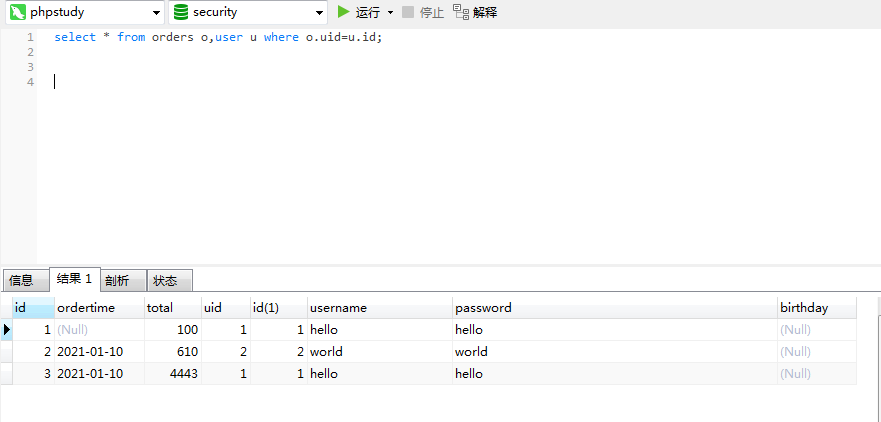Select the current row indicator arrow
This screenshot has width=881, height=422.
coord(7,329)
